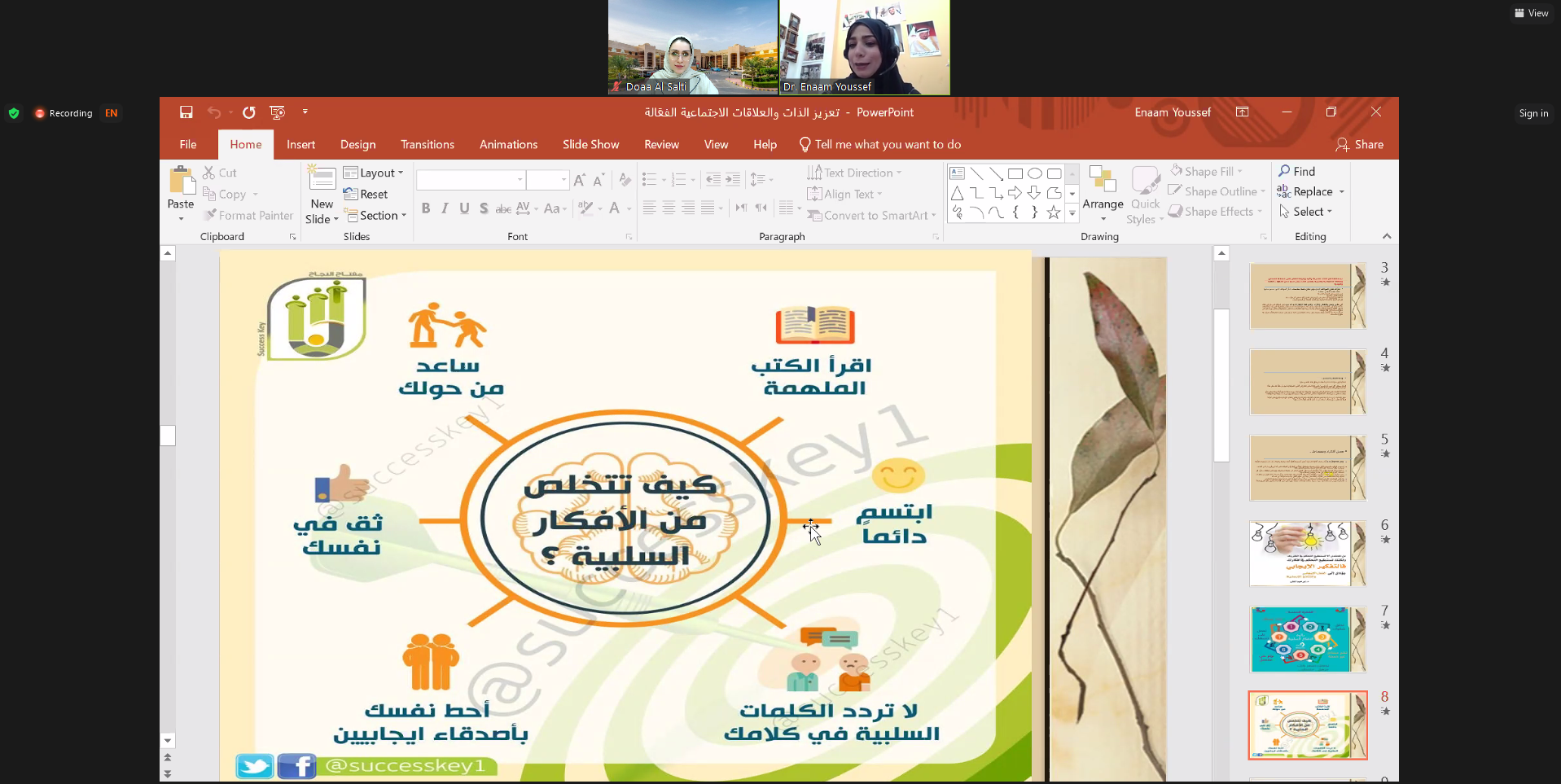Click the Redo/Repeat icon in quick access toolbar

click(x=249, y=112)
